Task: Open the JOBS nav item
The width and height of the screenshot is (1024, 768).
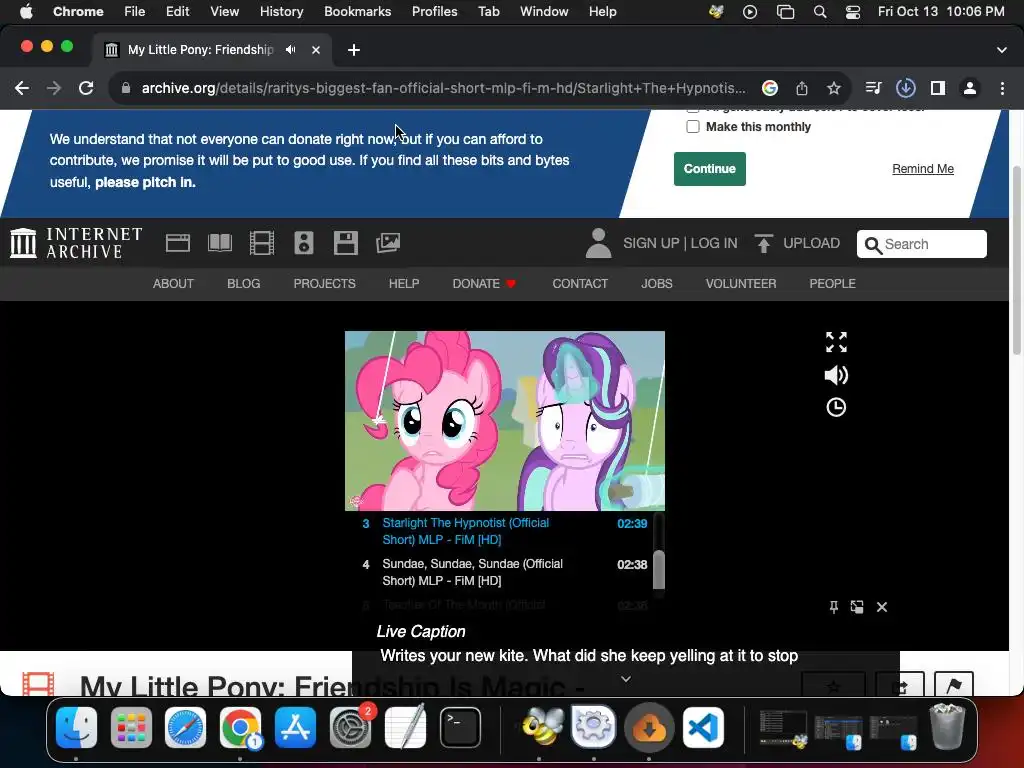Action: (x=656, y=283)
